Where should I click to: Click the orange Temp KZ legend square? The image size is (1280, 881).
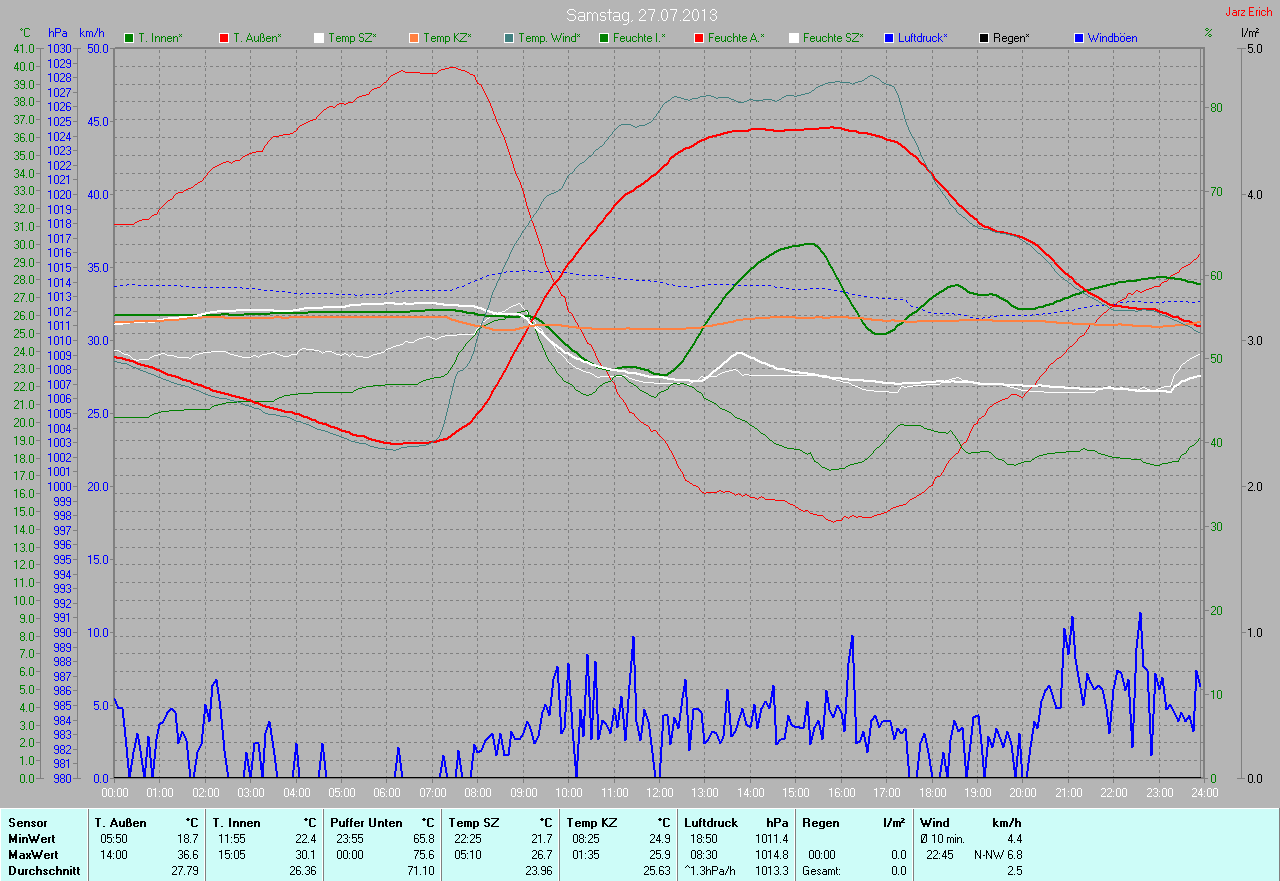click(414, 38)
